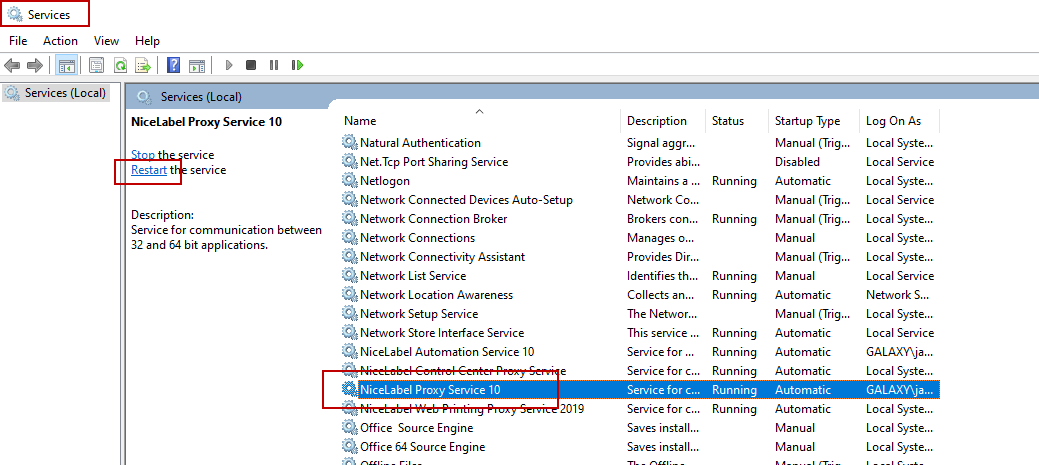Select the Net.Tcp Port Sharing Service row name
Image resolution: width=1039 pixels, height=465 pixels.
(x=433, y=162)
